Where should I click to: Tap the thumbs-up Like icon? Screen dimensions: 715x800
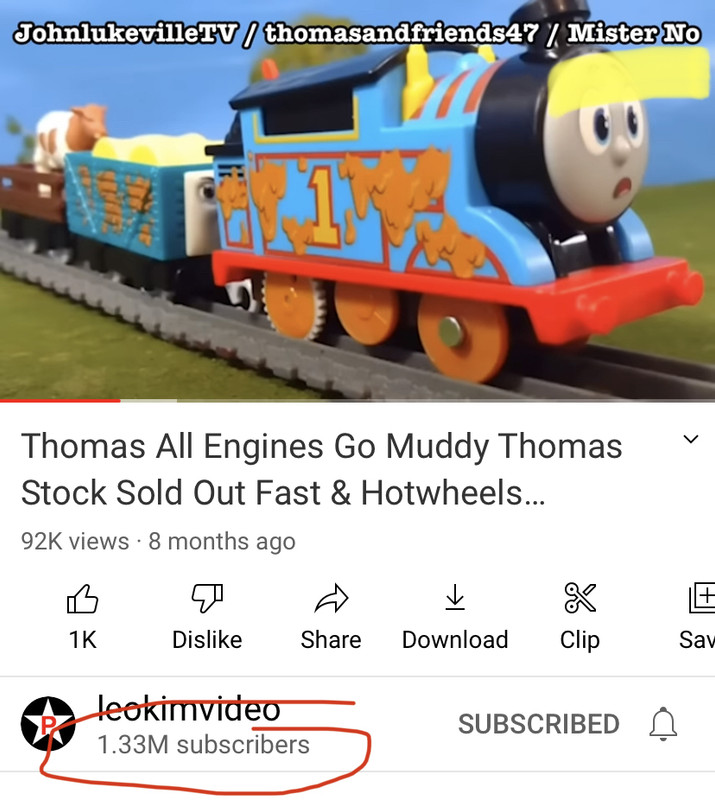(x=82, y=598)
